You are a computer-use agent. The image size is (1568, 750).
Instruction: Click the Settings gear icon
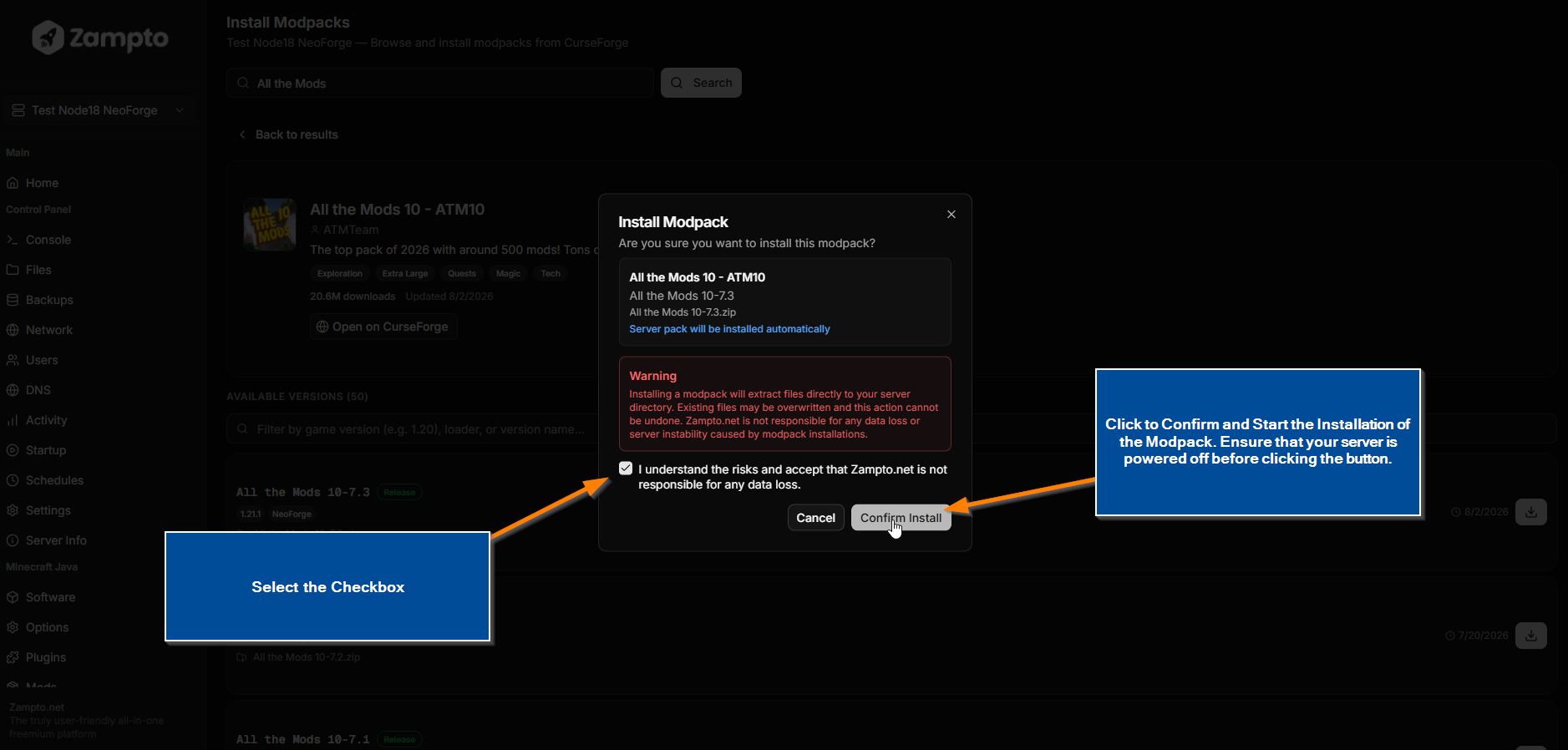click(13, 510)
